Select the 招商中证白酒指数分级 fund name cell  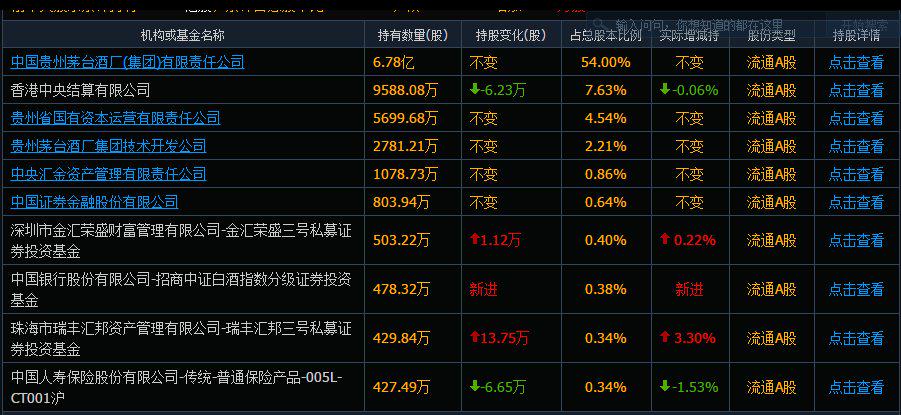coord(183,289)
